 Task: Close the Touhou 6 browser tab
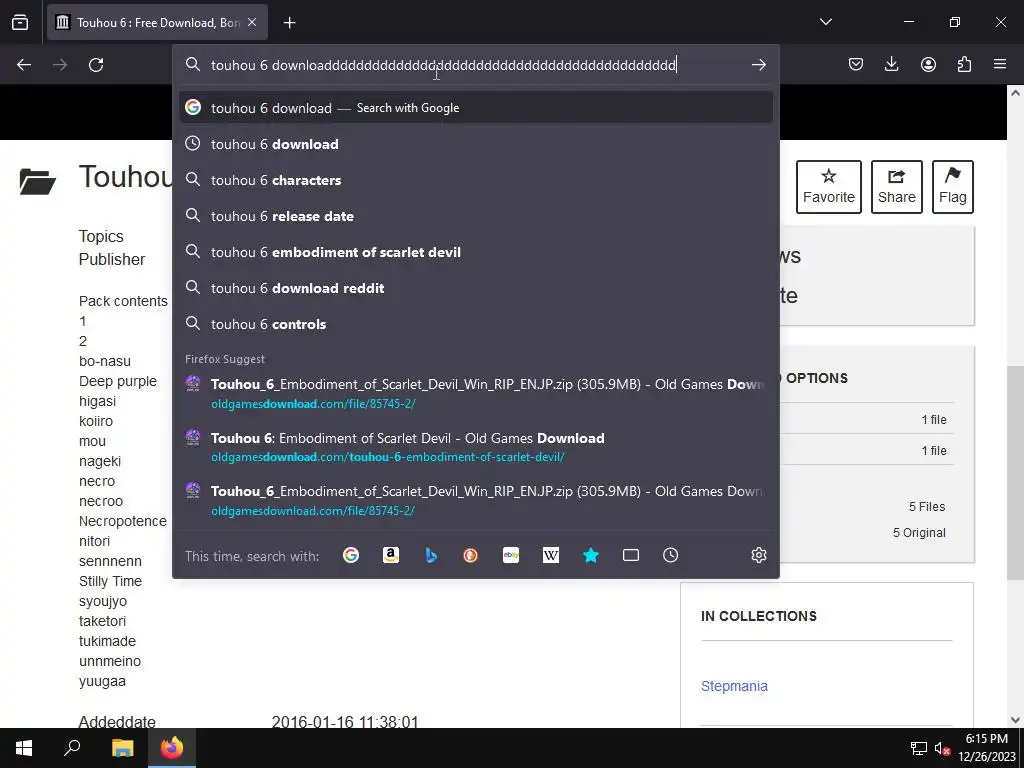[x=252, y=22]
